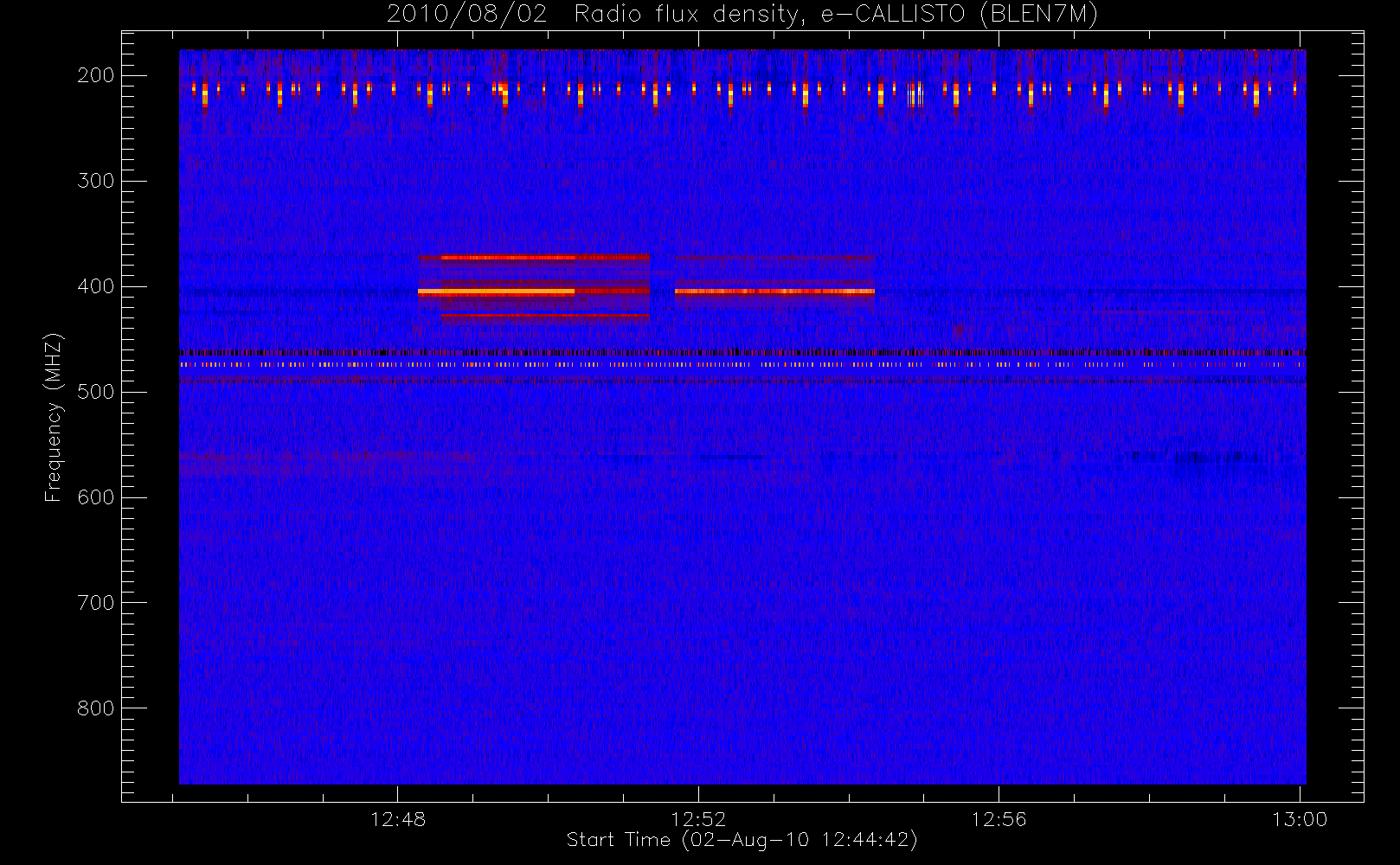
Task: Click the 12:48 time tick label
Action: coord(398,819)
